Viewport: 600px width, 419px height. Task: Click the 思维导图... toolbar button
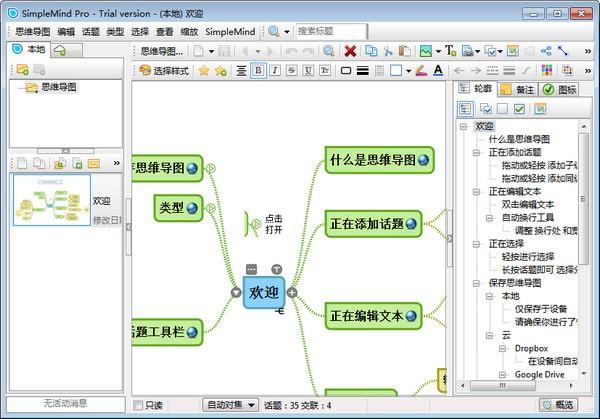[162, 51]
